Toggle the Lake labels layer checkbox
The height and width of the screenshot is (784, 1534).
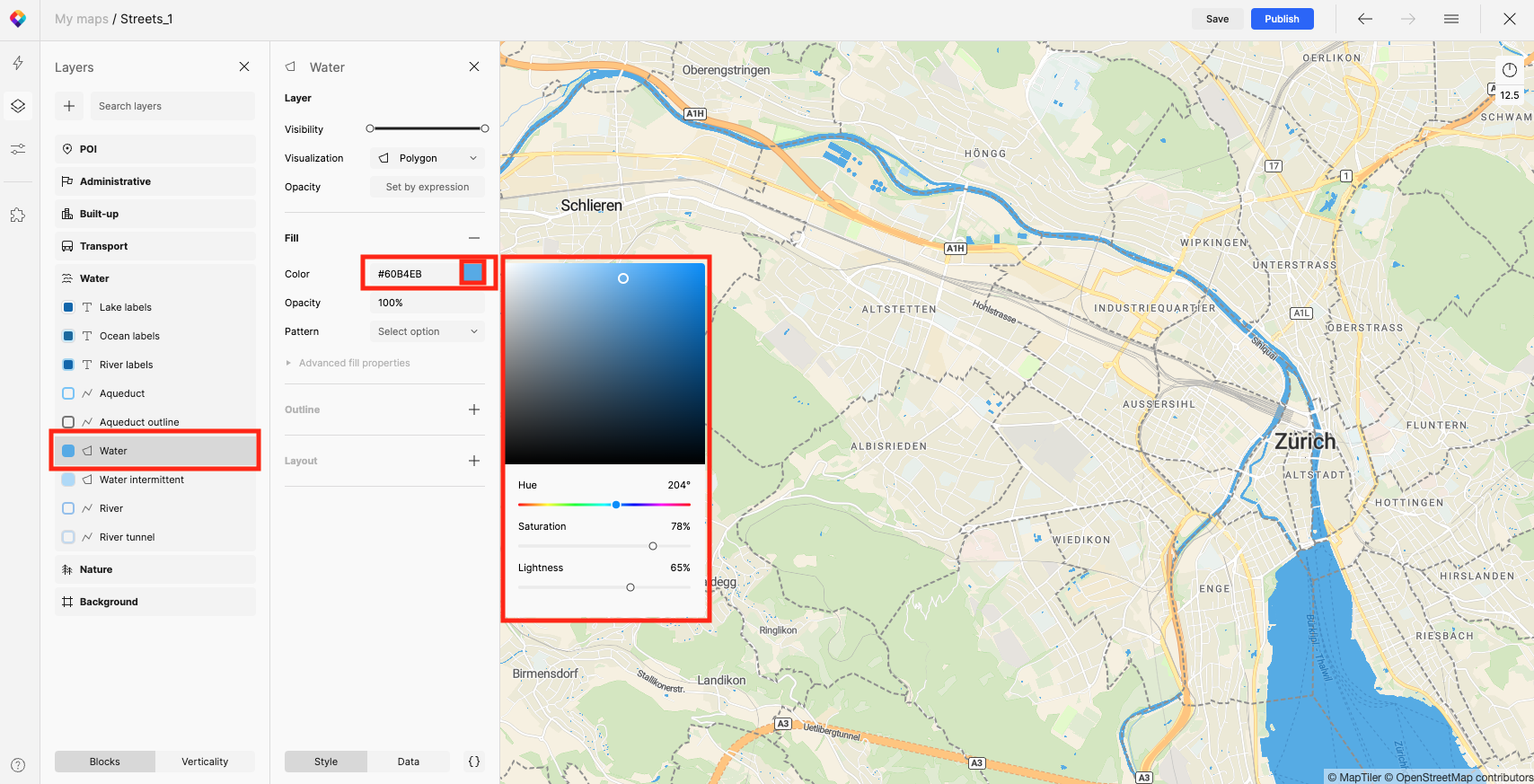click(x=68, y=307)
